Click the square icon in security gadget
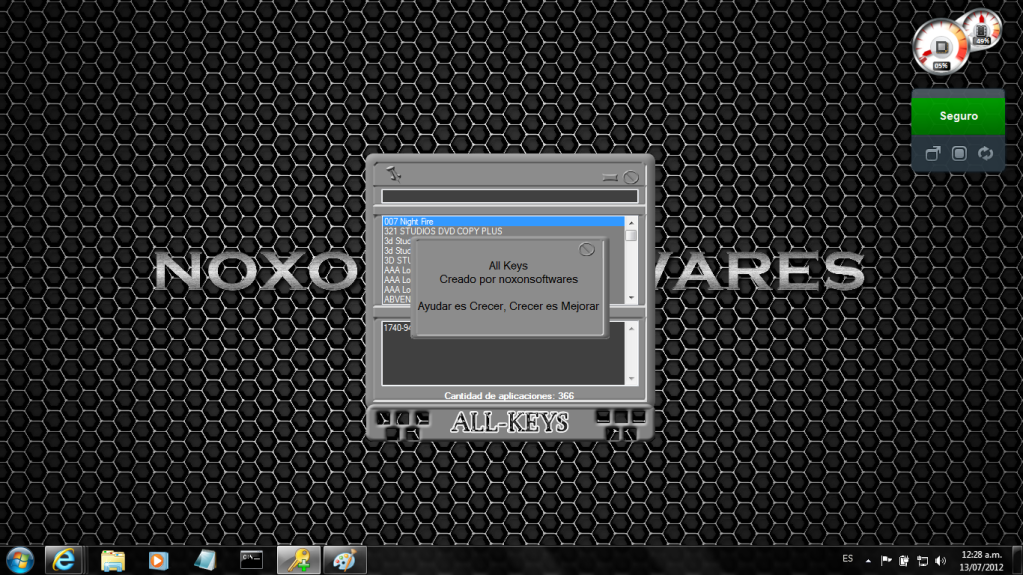 (x=959, y=153)
